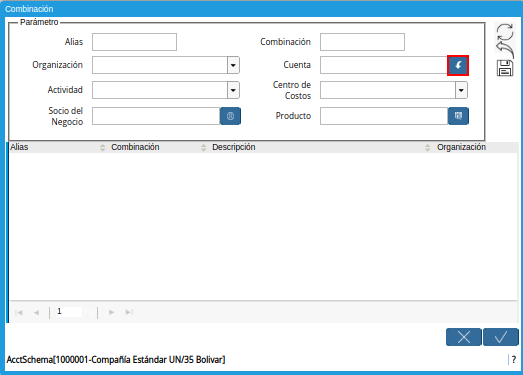523x375 pixels.
Task: Go to last page of results
Action: coord(129,312)
